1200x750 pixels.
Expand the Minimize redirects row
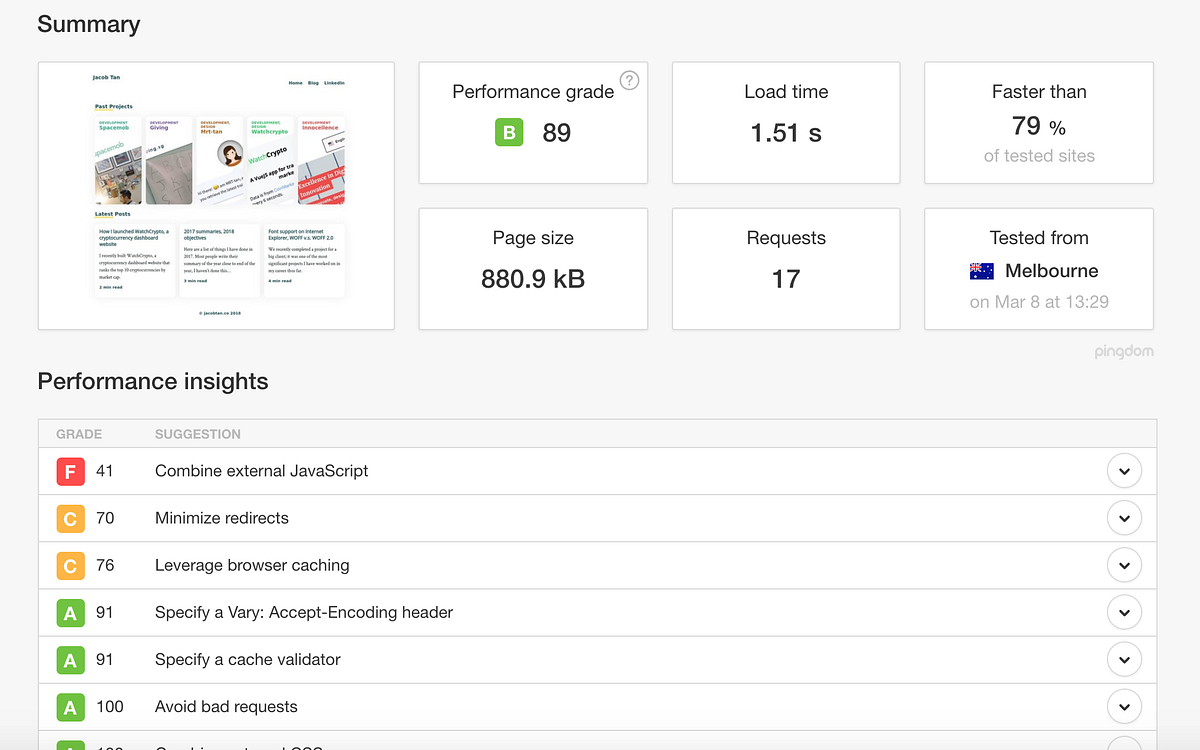[1124, 518]
